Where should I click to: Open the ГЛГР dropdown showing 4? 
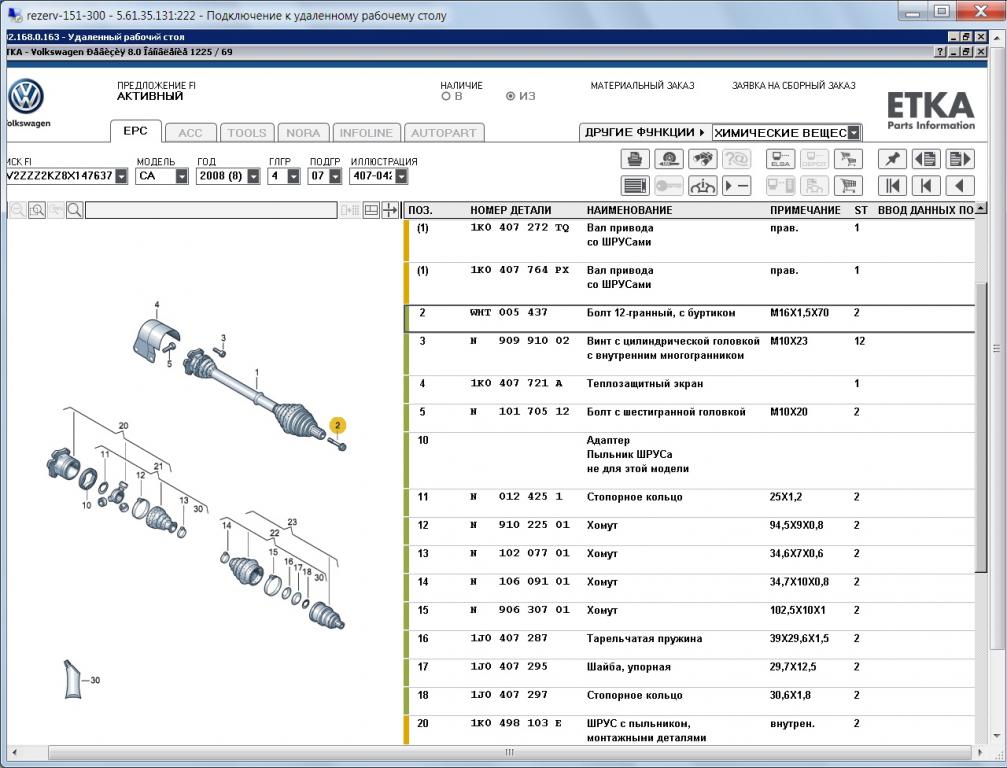tap(293, 176)
